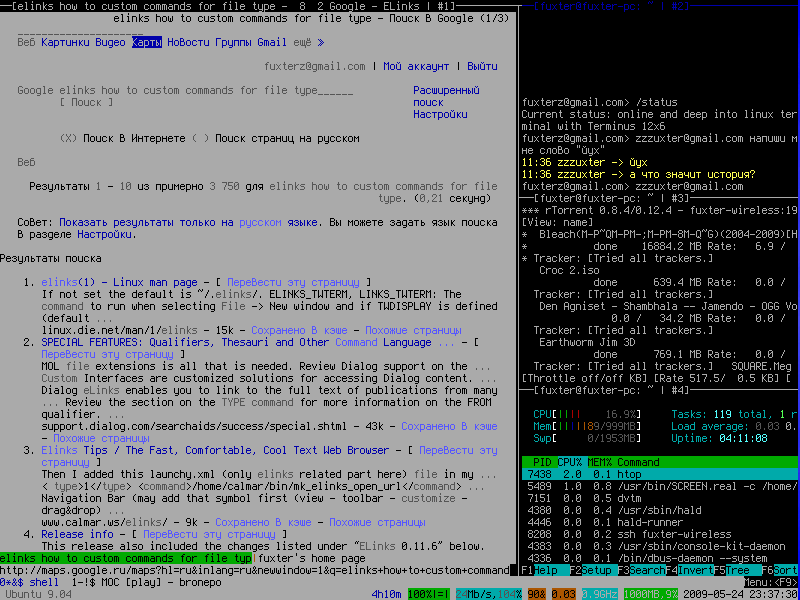The height and width of the screenshot is (600, 800).
Task: Select the dvtm process row in htop
Action: click(661, 498)
